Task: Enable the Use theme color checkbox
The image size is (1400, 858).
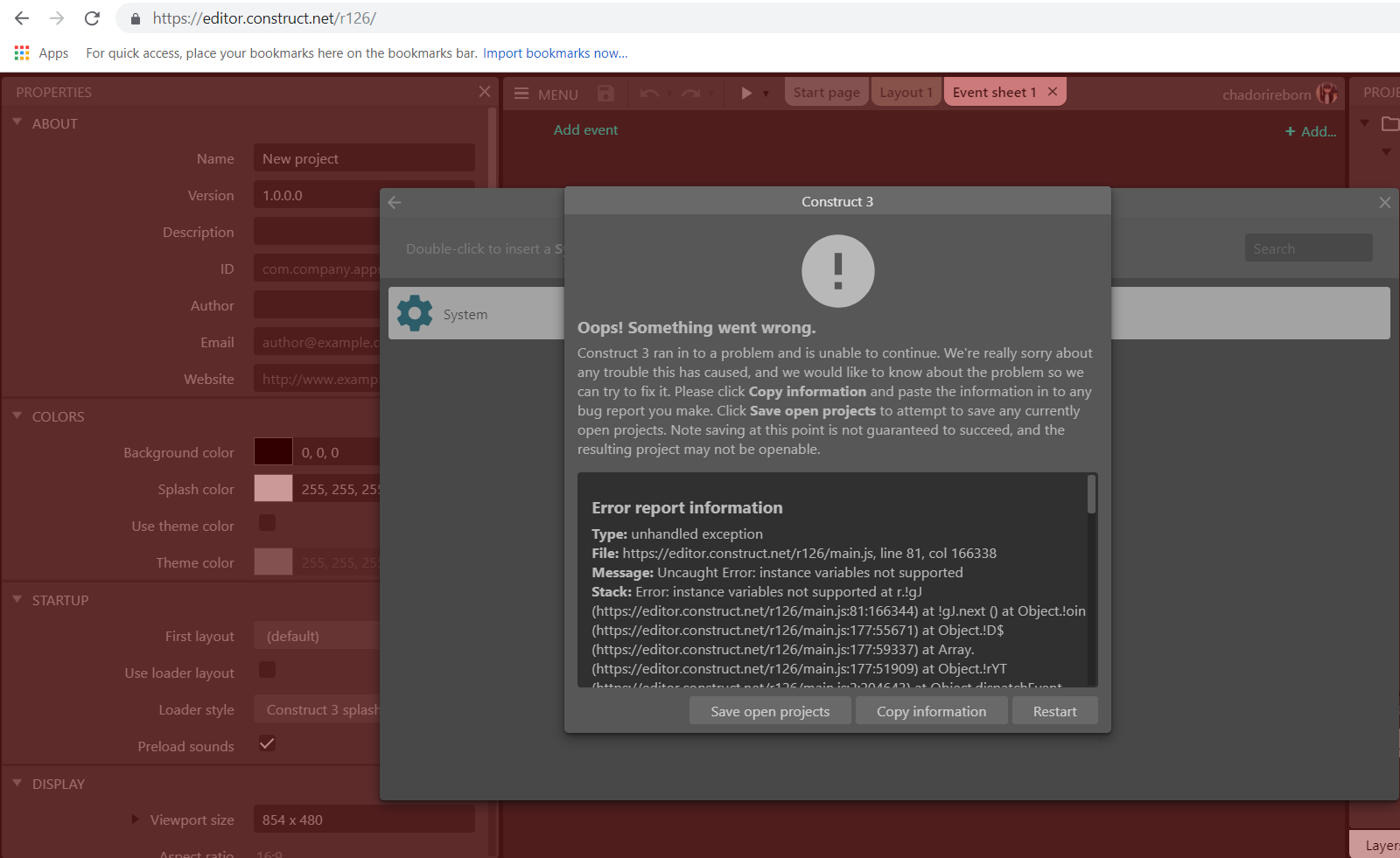Action: pyautogui.click(x=267, y=523)
